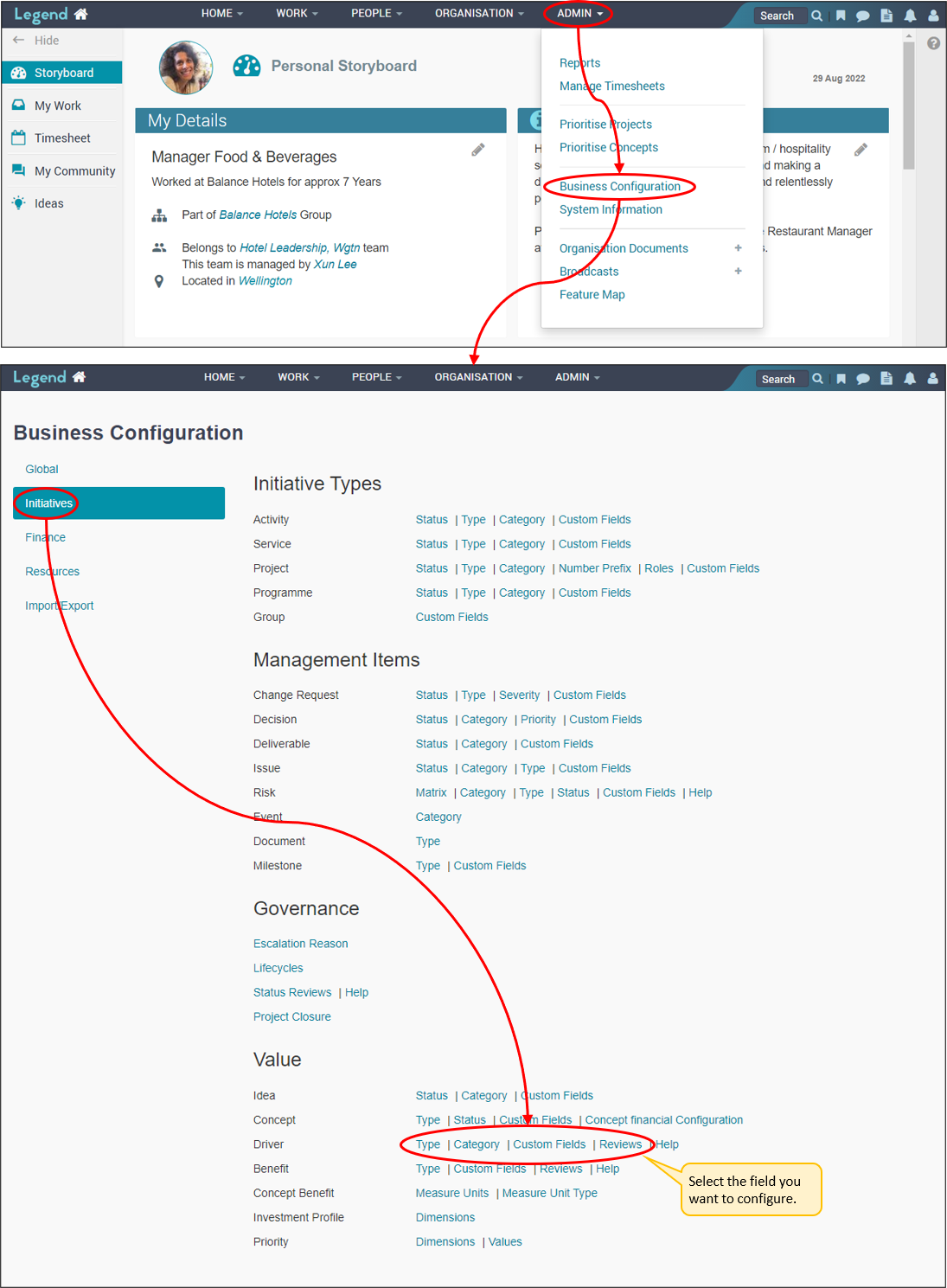Collapse the sidebar with the Hide arrow
The width and height of the screenshot is (947, 1288).
click(36, 41)
